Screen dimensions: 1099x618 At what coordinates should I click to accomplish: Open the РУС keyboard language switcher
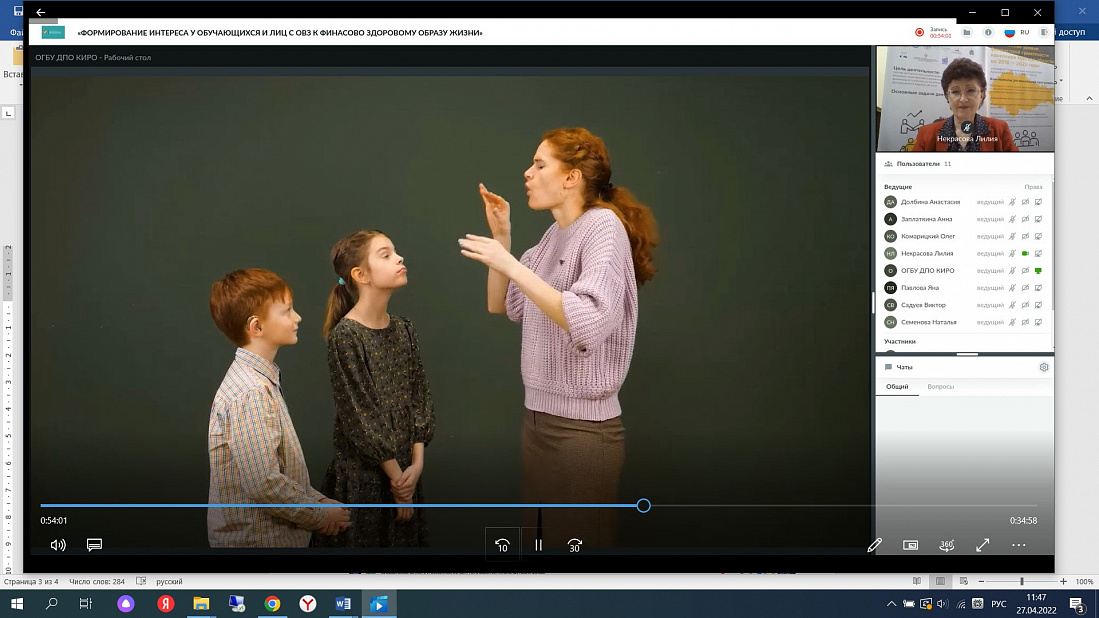coord(998,603)
